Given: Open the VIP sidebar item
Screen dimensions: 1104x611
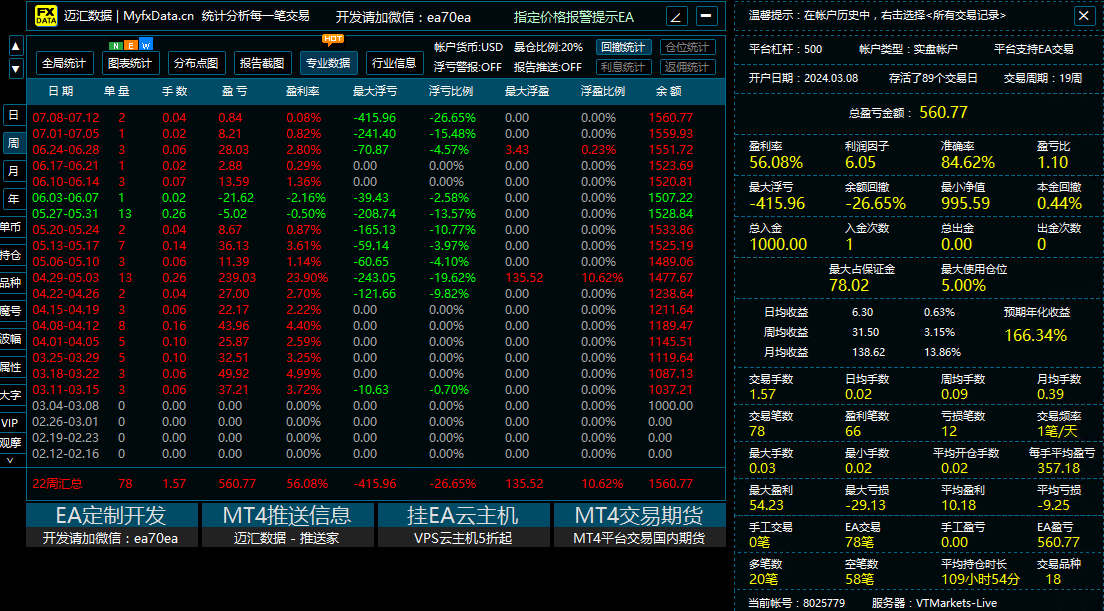Looking at the screenshot, I should pos(10,423).
